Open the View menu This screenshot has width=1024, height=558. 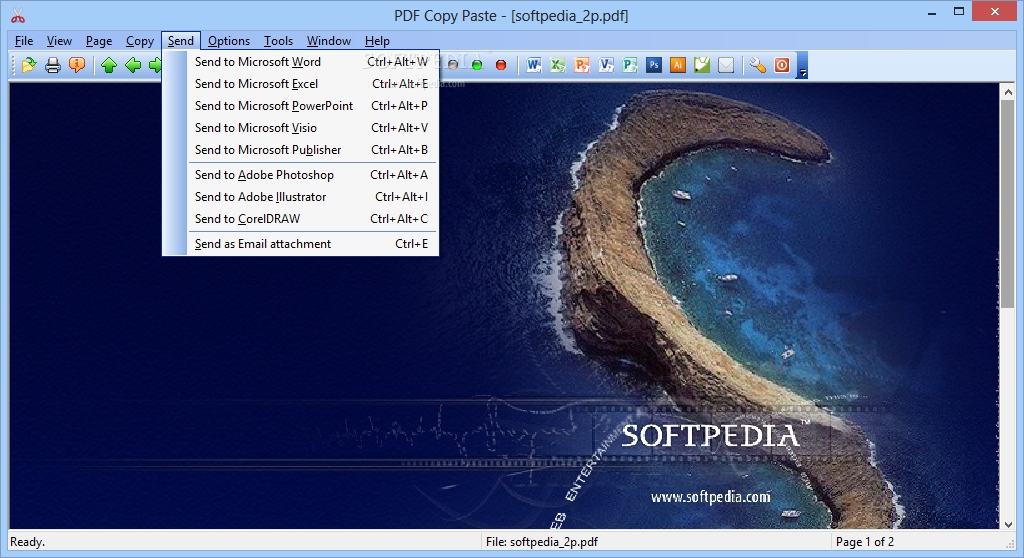[x=59, y=41]
